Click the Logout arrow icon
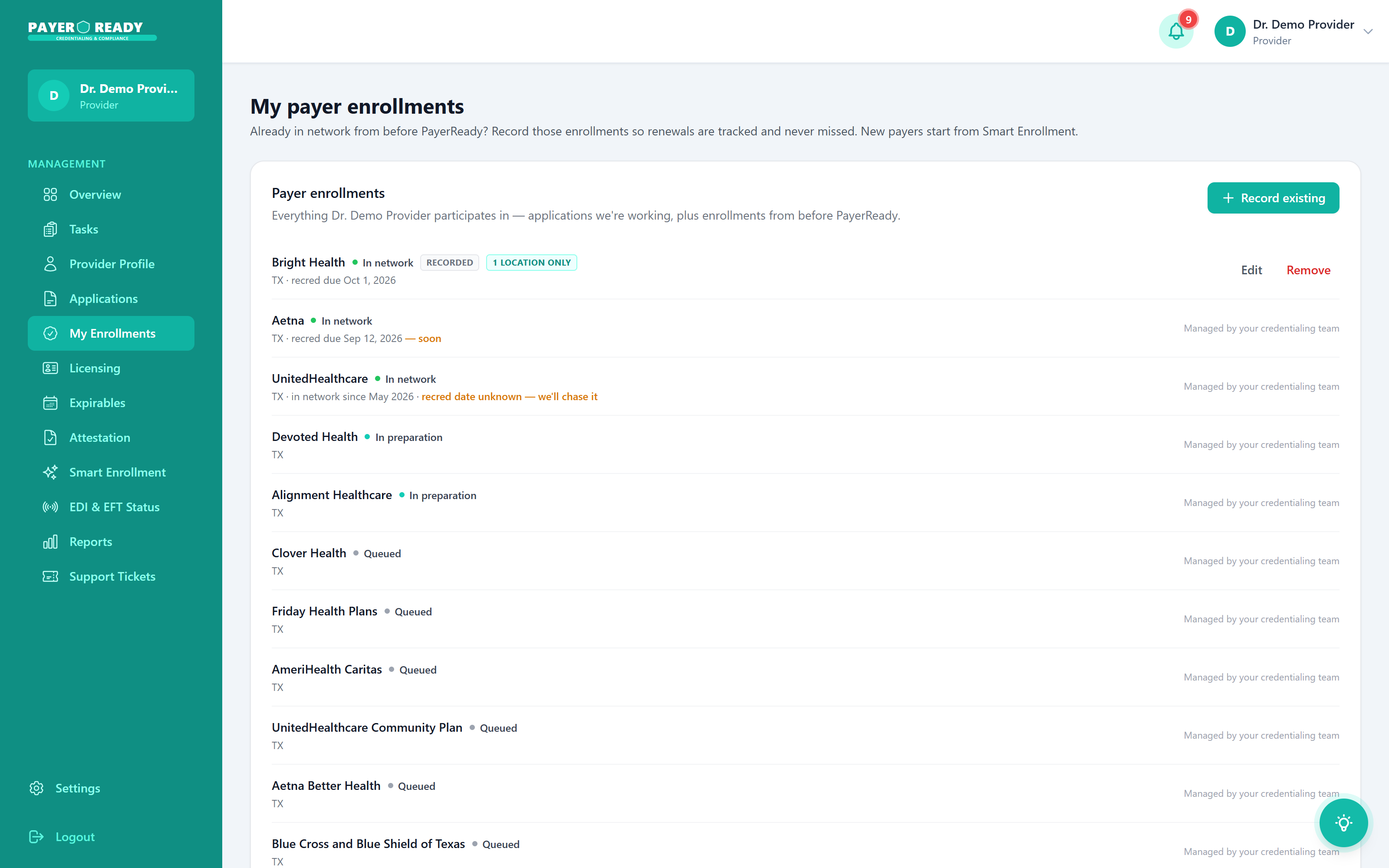This screenshot has height=868, width=1389. point(37,837)
